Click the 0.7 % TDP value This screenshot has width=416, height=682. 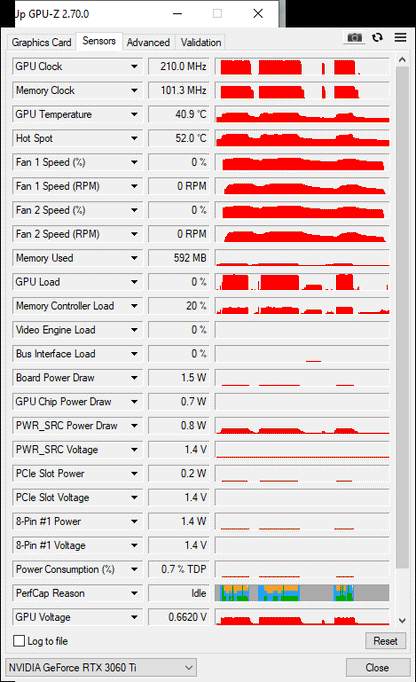[178, 569]
